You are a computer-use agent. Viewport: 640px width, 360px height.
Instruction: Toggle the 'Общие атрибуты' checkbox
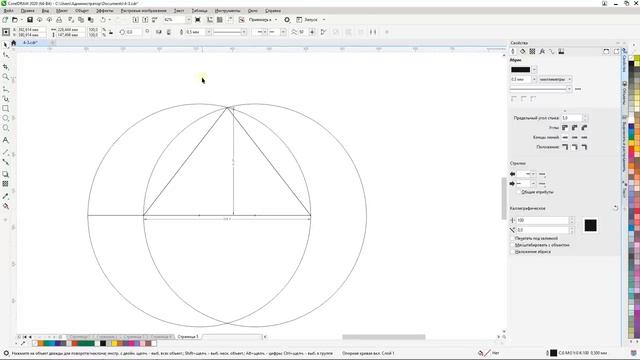[518, 192]
